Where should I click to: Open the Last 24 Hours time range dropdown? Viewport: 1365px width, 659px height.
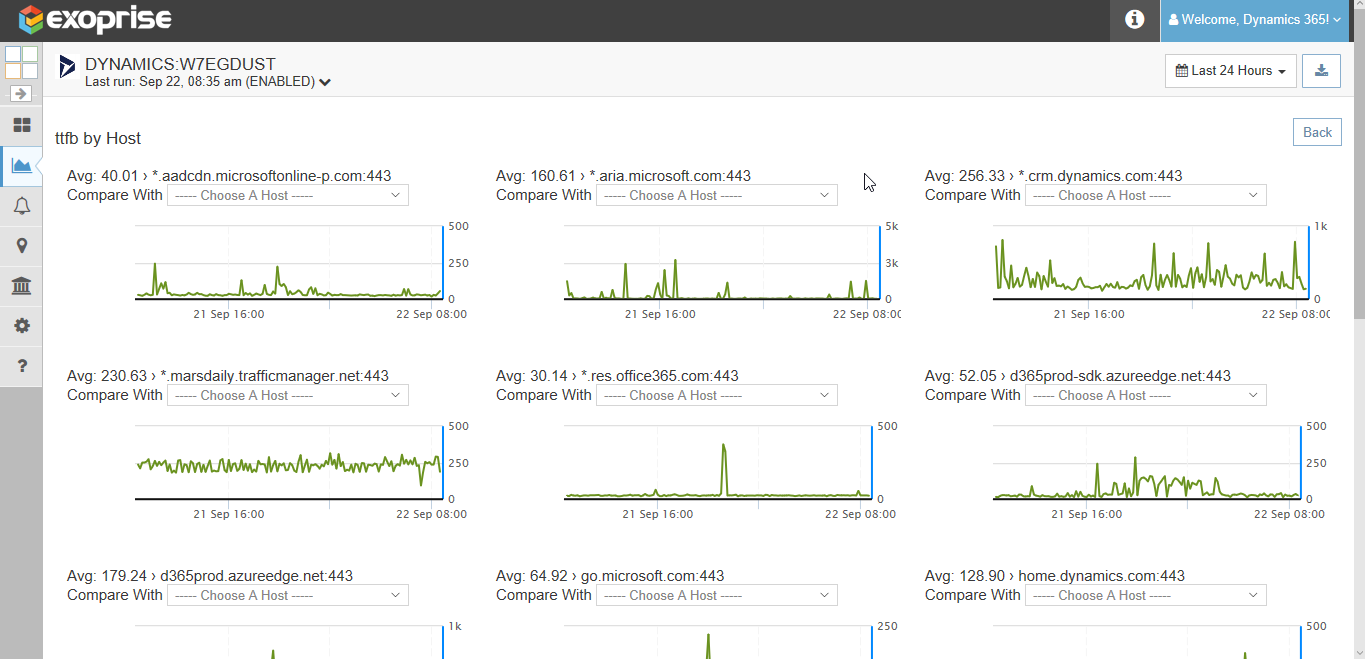click(x=1230, y=71)
